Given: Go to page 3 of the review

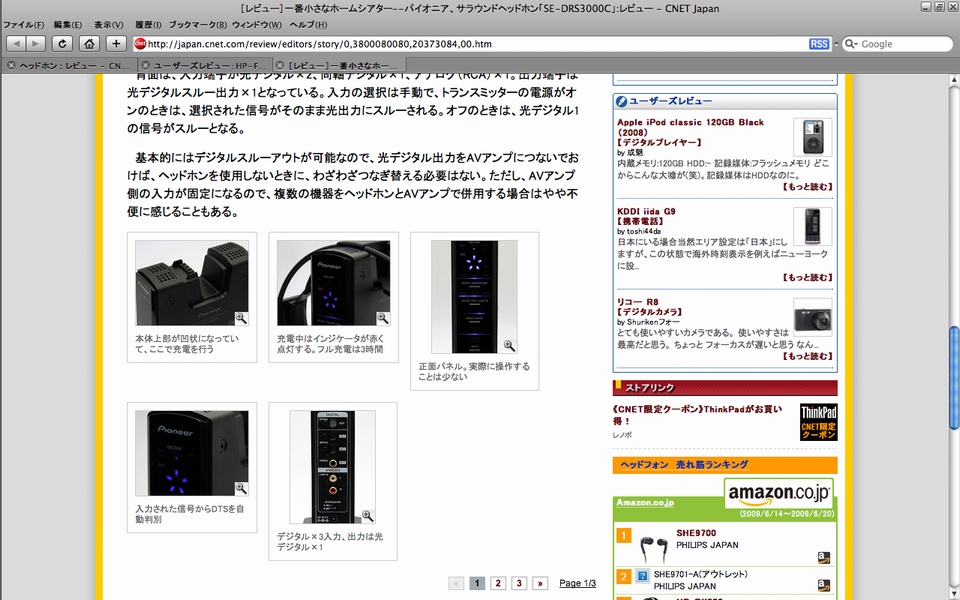Looking at the screenshot, I should pos(519,583).
